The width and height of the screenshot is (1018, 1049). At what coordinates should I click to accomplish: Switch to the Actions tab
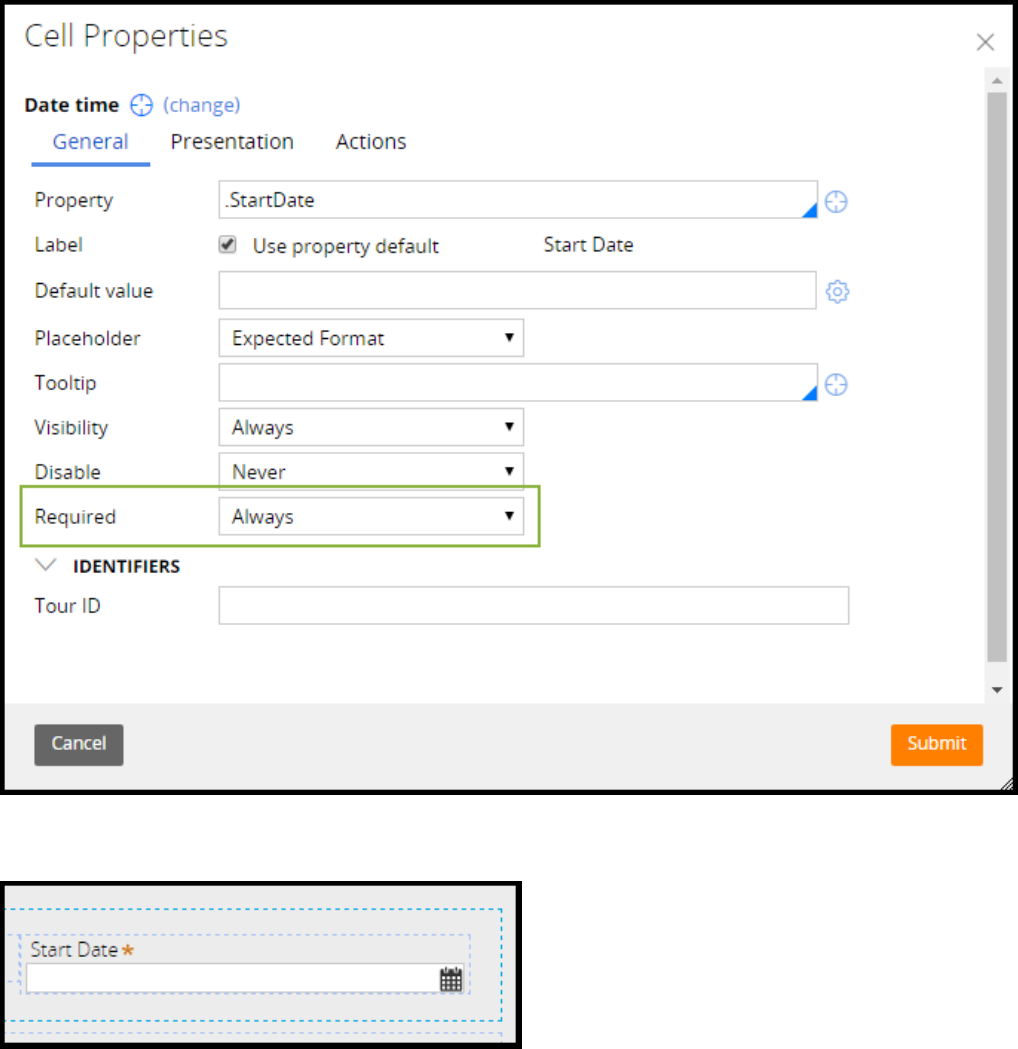[371, 142]
